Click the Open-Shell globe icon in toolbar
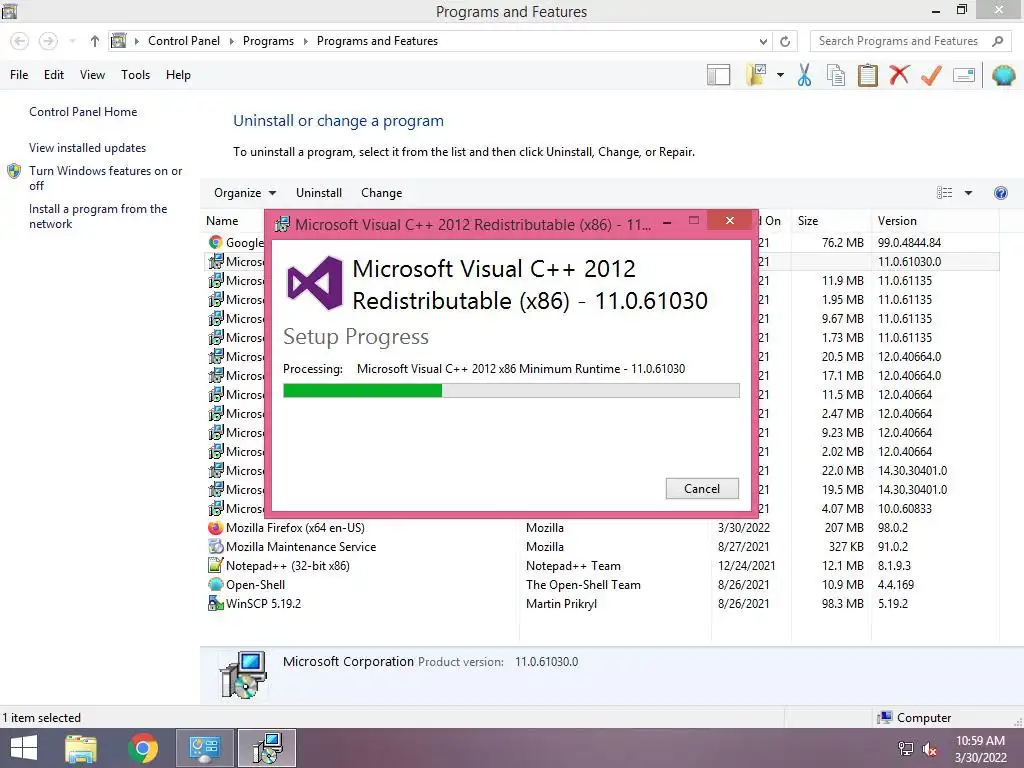The image size is (1024, 768). coord(1004,75)
